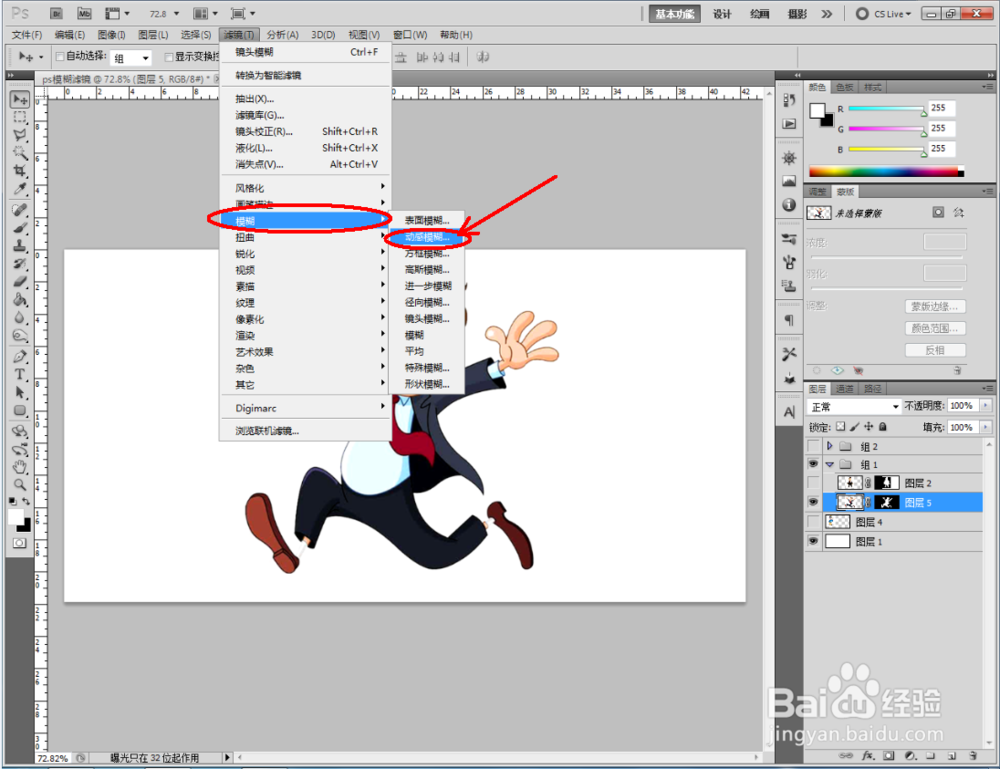Select the Horizontal Type tool
This screenshot has width=1000, height=769.
click(20, 374)
